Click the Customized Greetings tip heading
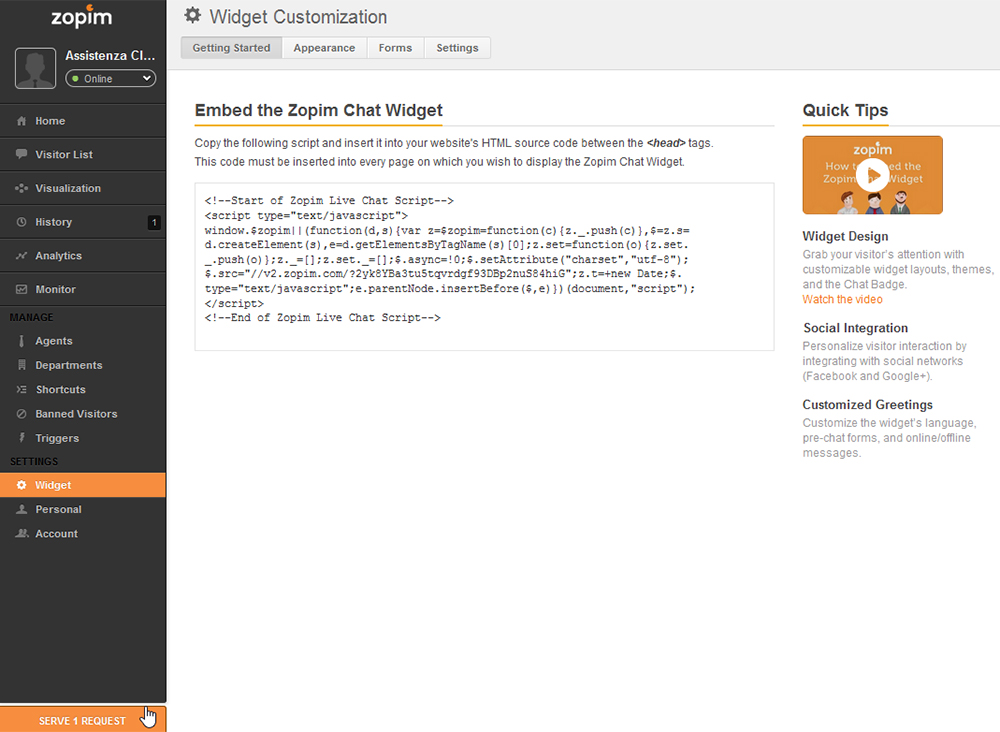 click(x=867, y=405)
